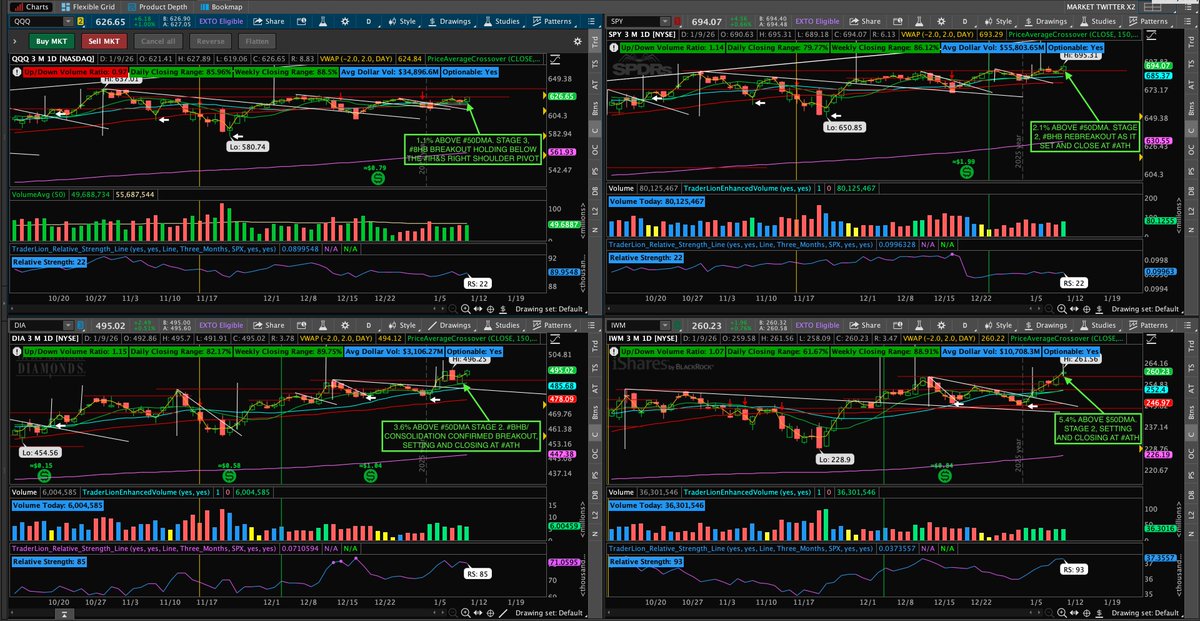This screenshot has width=1200, height=621.
Task: Change QQQ chart D timeframe
Action: (x=369, y=22)
